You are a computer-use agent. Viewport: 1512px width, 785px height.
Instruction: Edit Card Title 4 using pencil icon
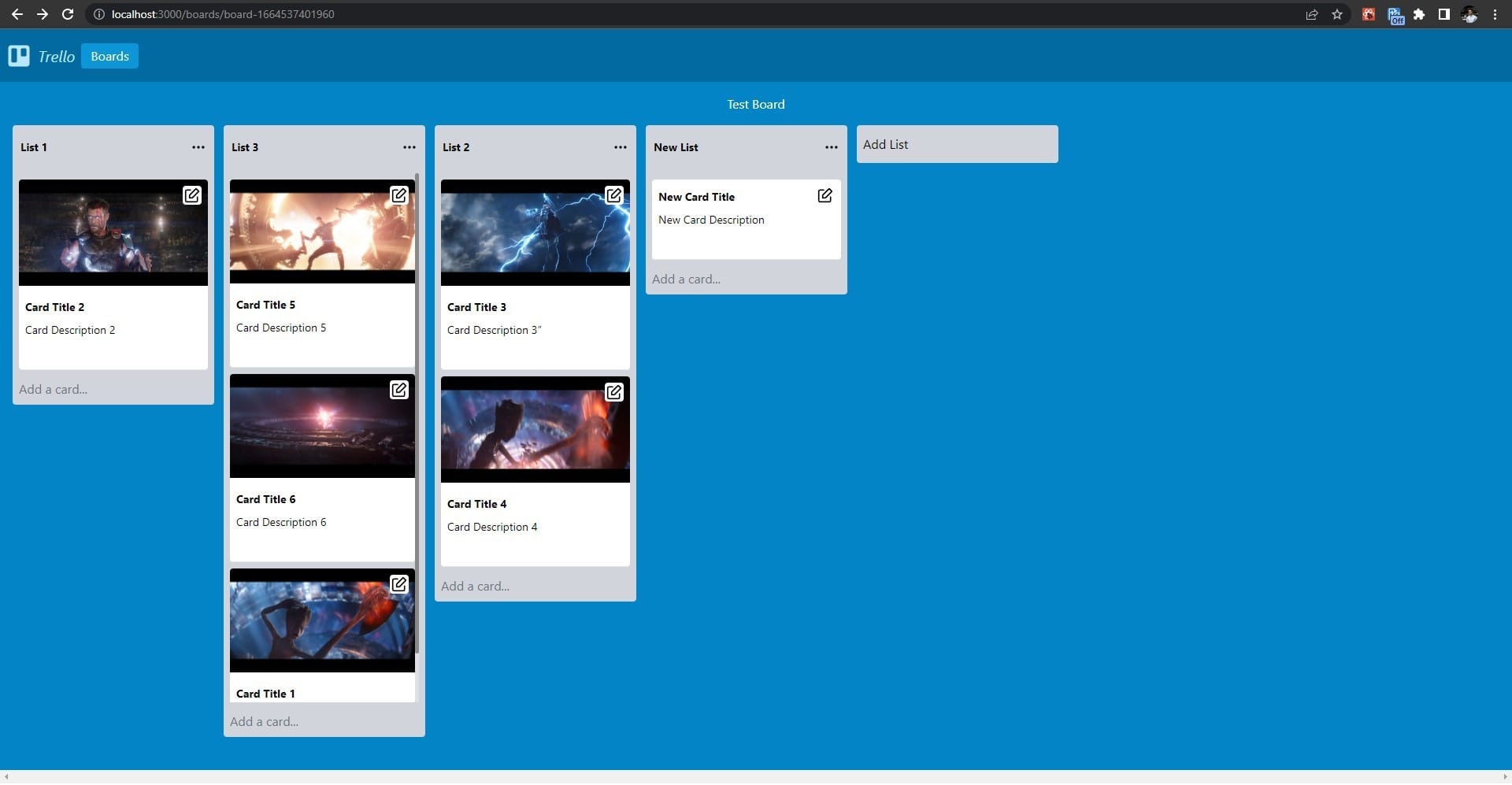(613, 392)
